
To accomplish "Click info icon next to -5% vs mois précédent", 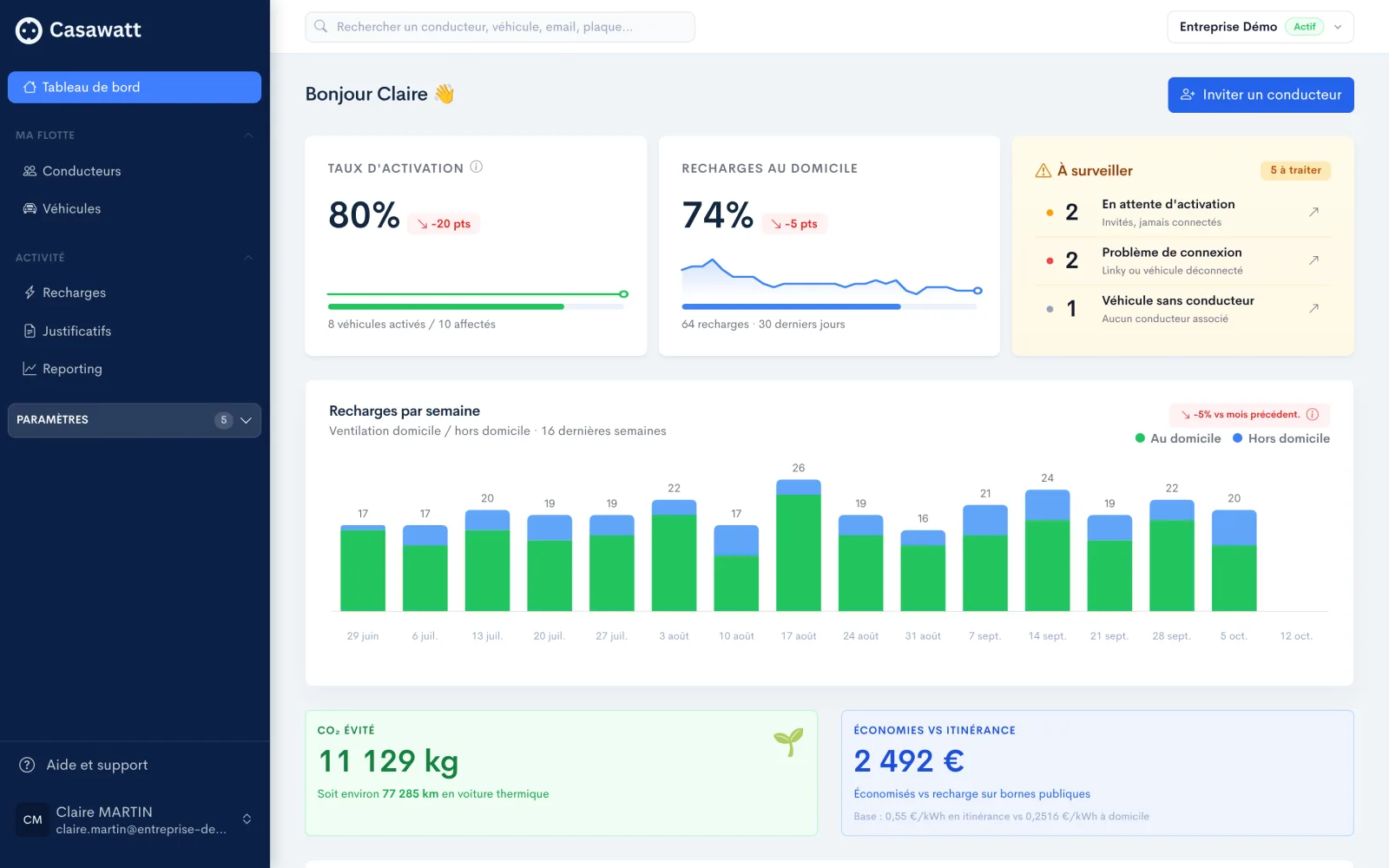I will pos(1313,414).
